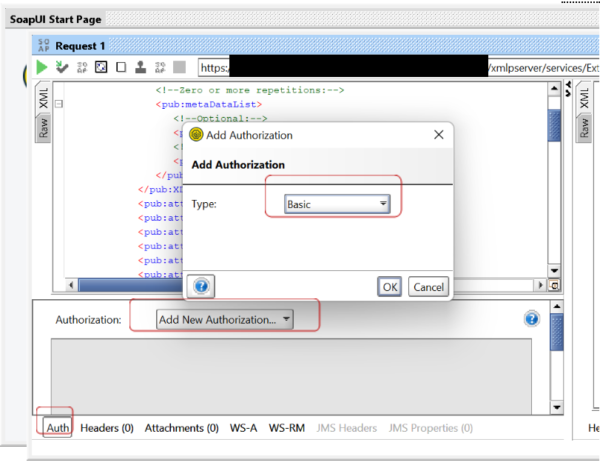
Task: Click the grey stop/cancel request icon
Action: [179, 67]
